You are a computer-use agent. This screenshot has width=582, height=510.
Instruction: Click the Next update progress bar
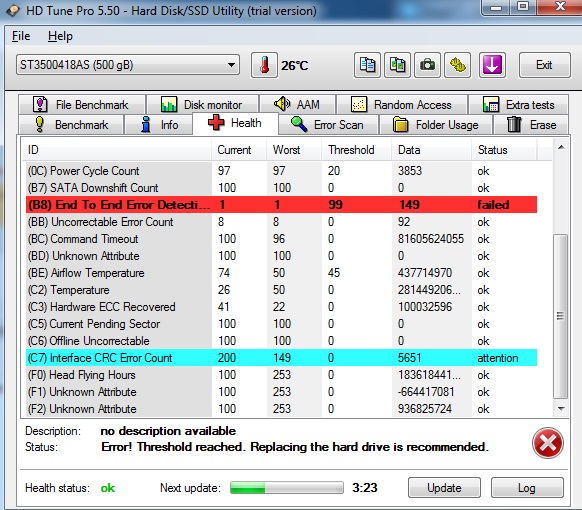coord(287,487)
